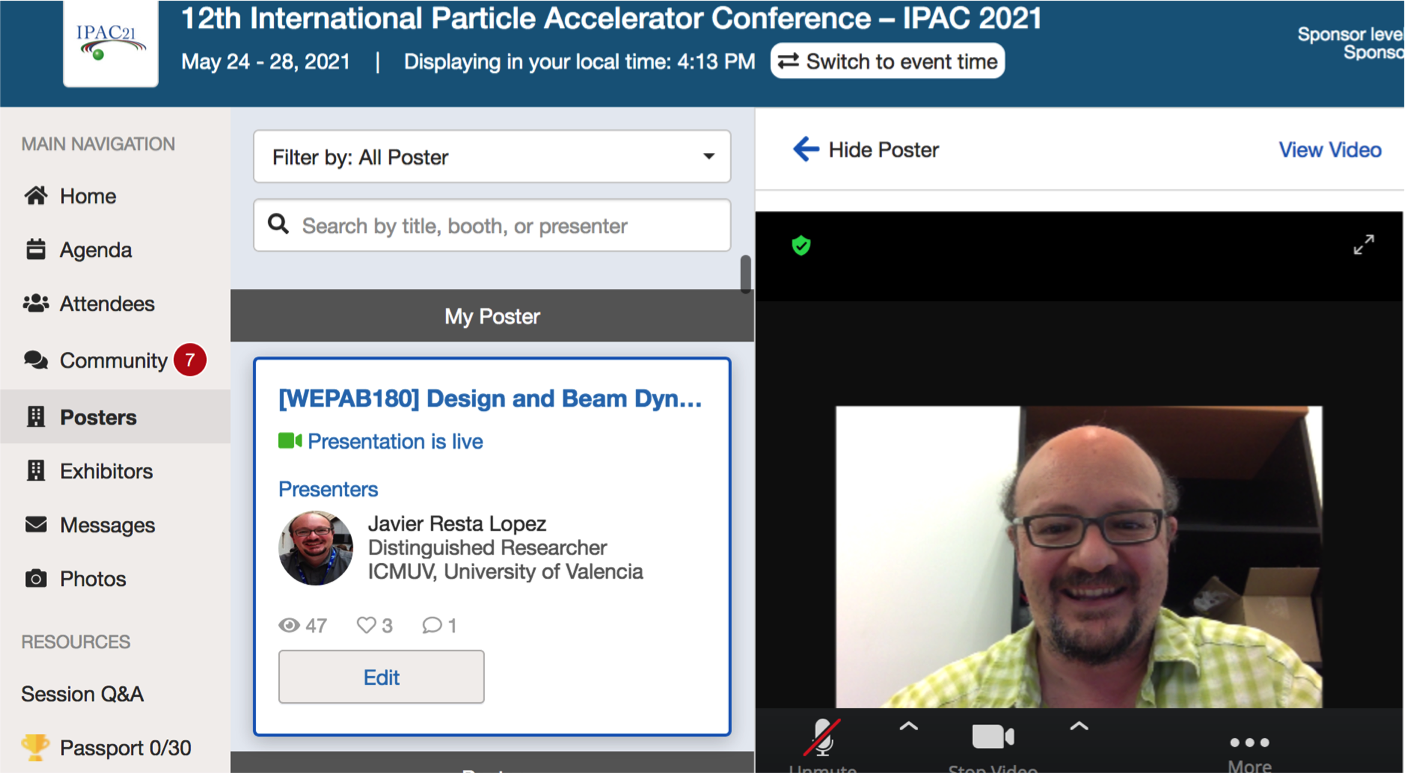Click the Distinguished Researcher title
1405x773 pixels.
[487, 548]
